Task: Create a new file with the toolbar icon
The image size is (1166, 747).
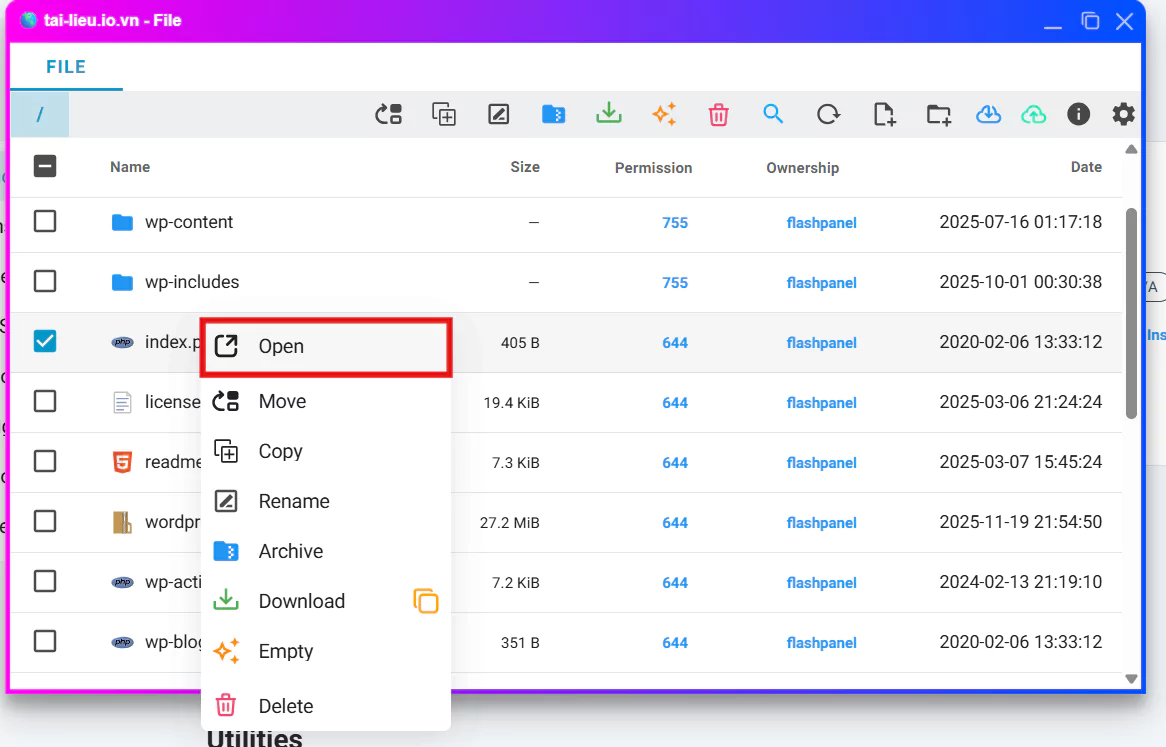Action: pos(884,114)
